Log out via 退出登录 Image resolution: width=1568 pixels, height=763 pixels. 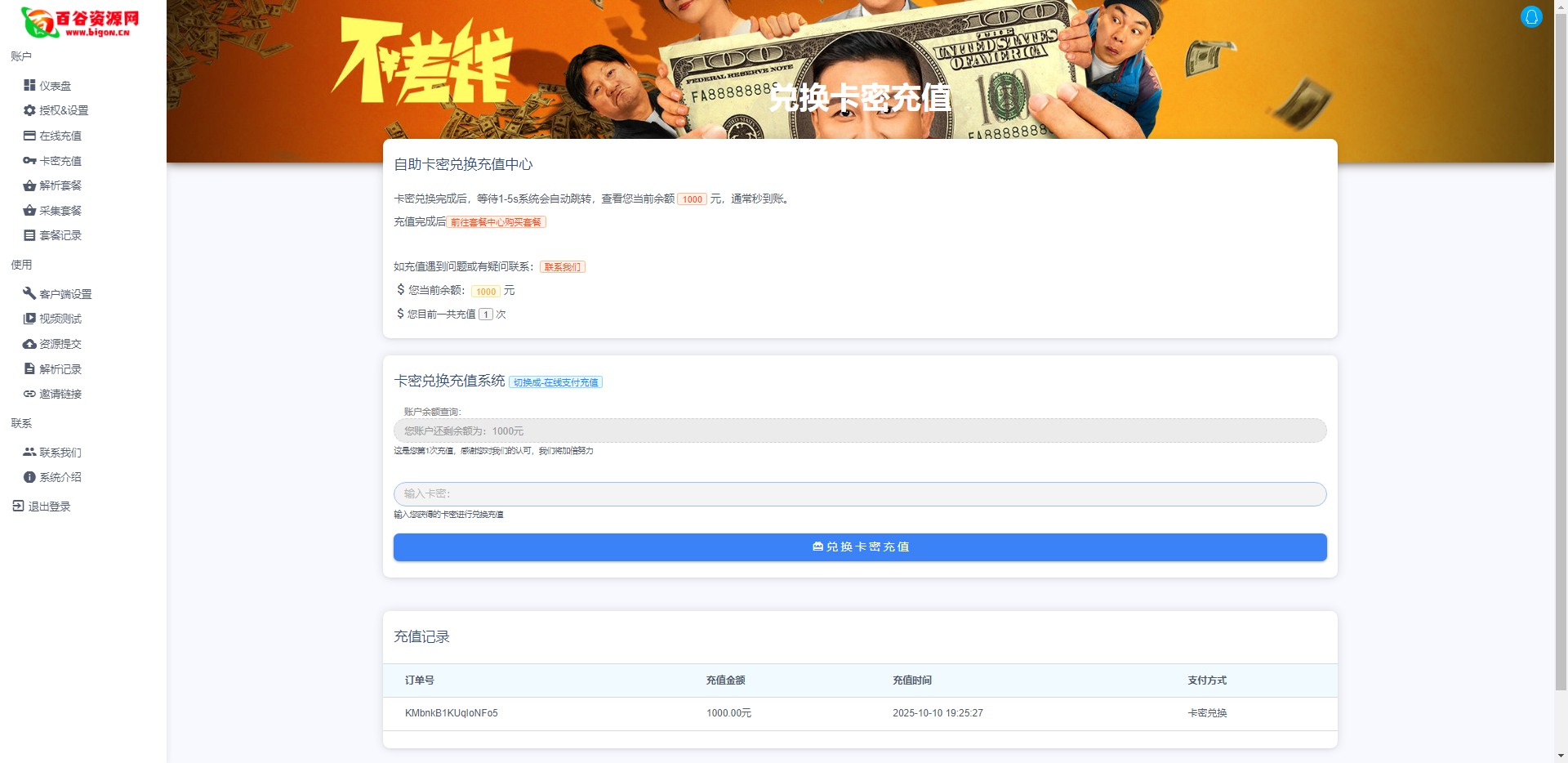click(x=49, y=506)
